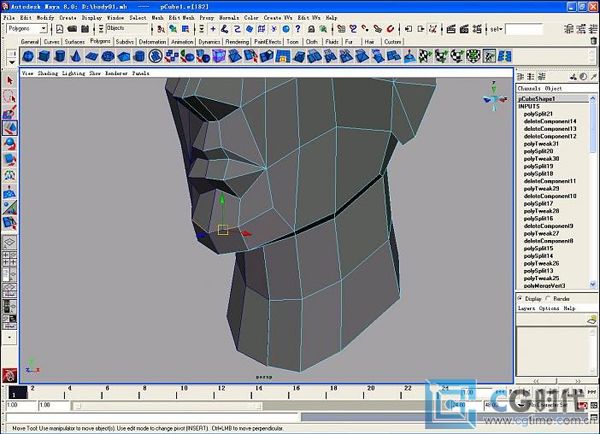Image resolution: width=600 pixels, height=434 pixels.
Task: Create polygon plane from shelf
Action: coord(92,57)
